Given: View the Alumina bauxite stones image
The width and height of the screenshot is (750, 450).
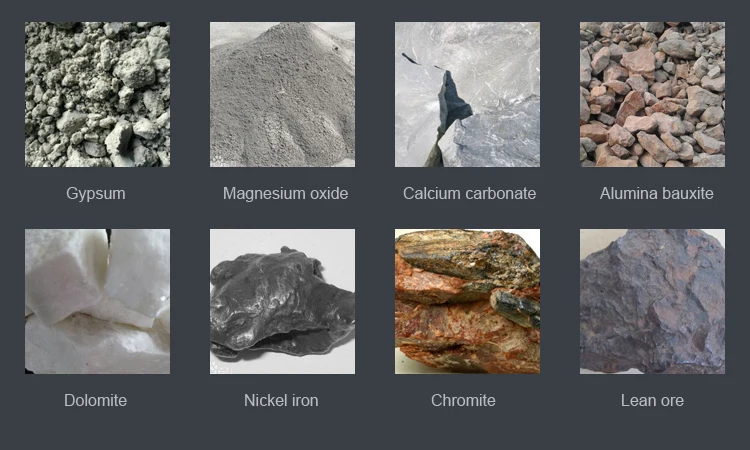Looking at the screenshot, I should (x=652, y=94).
